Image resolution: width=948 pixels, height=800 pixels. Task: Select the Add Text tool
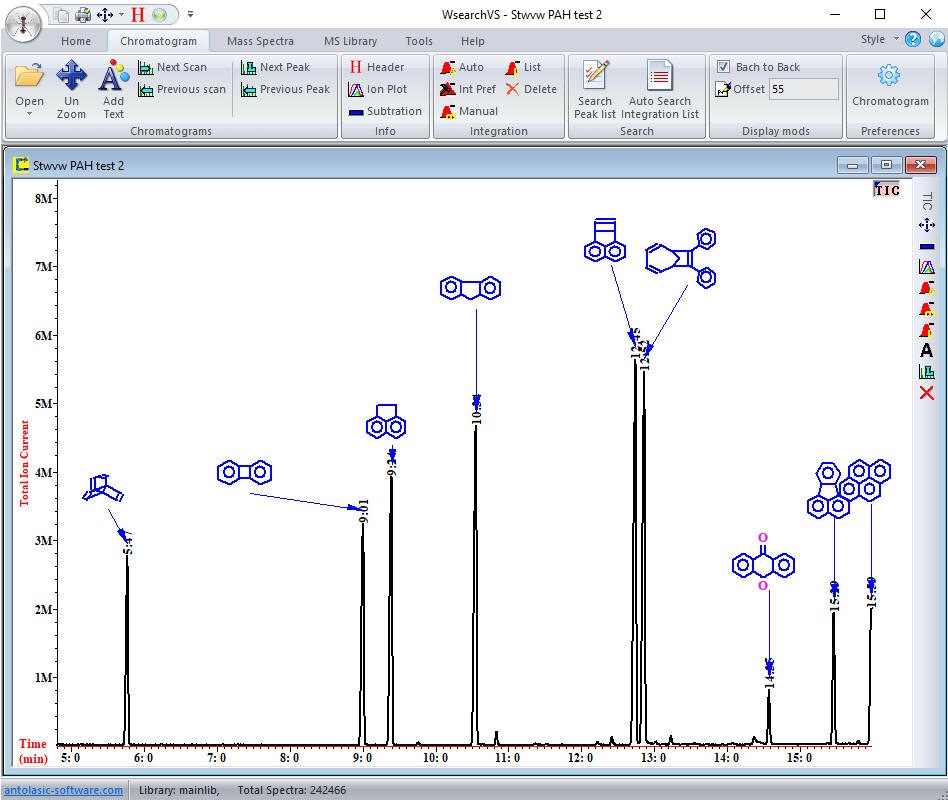(x=113, y=88)
